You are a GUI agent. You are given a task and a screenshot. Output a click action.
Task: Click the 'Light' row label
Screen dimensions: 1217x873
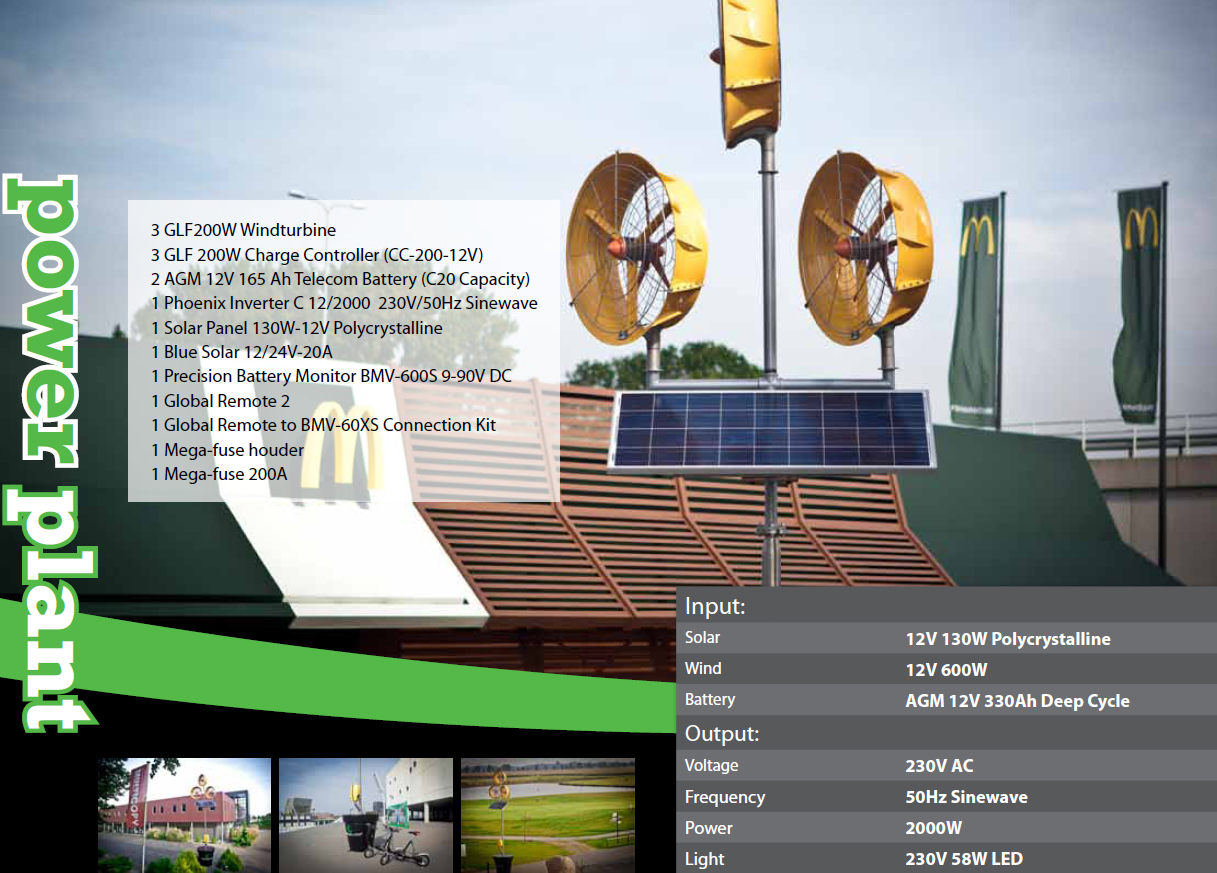[705, 859]
